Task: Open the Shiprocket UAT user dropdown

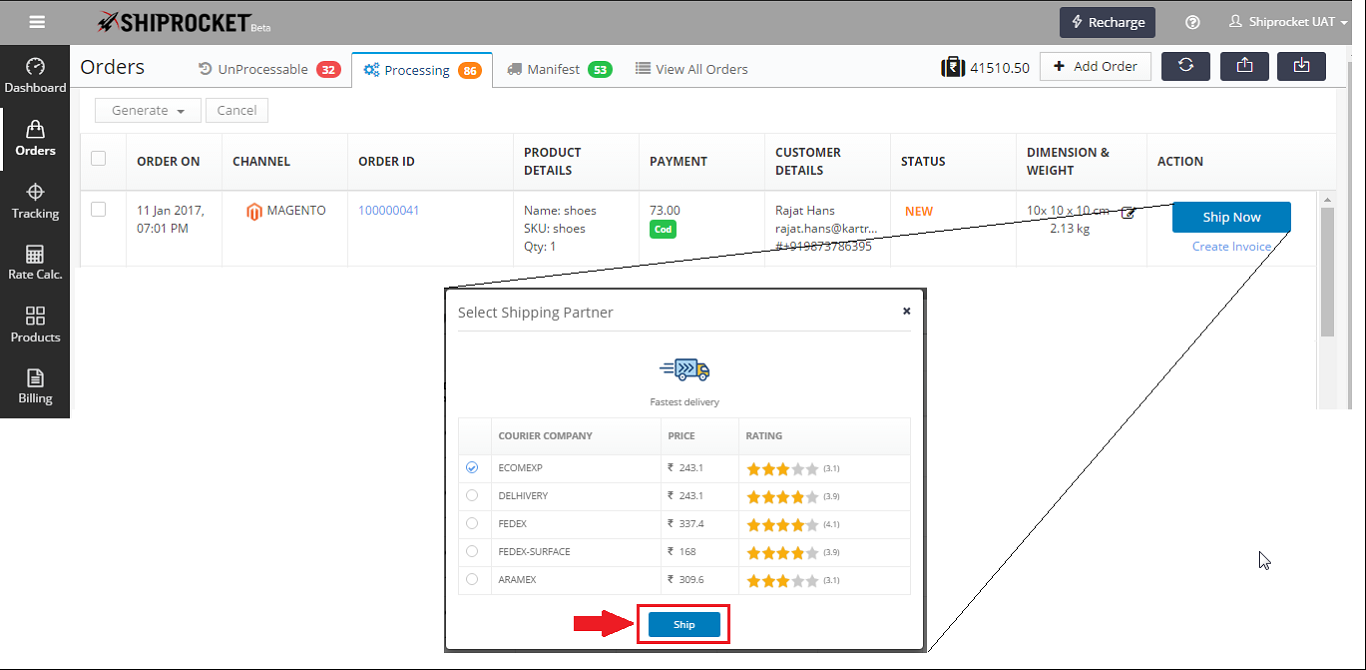Action: click(x=1288, y=22)
